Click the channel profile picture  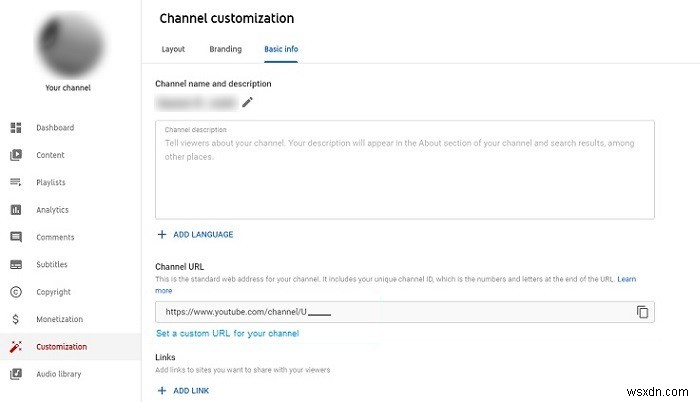tap(70, 45)
